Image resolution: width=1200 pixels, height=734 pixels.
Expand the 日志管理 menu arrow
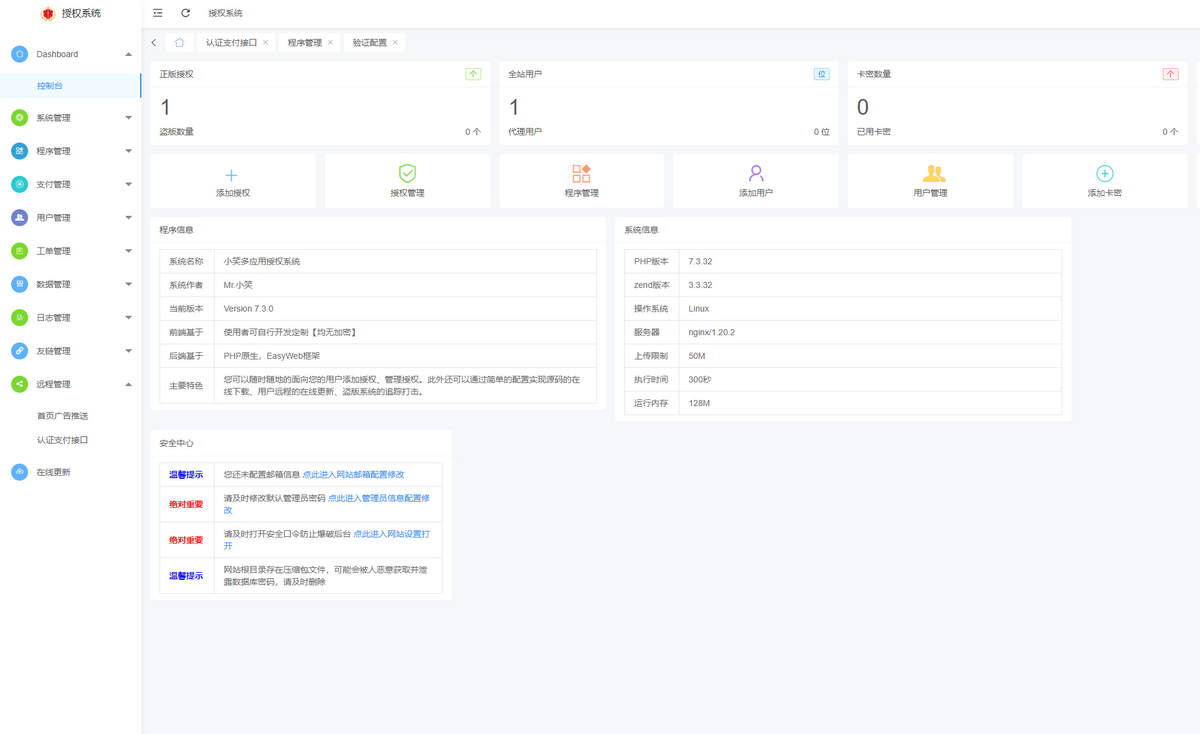pos(128,318)
